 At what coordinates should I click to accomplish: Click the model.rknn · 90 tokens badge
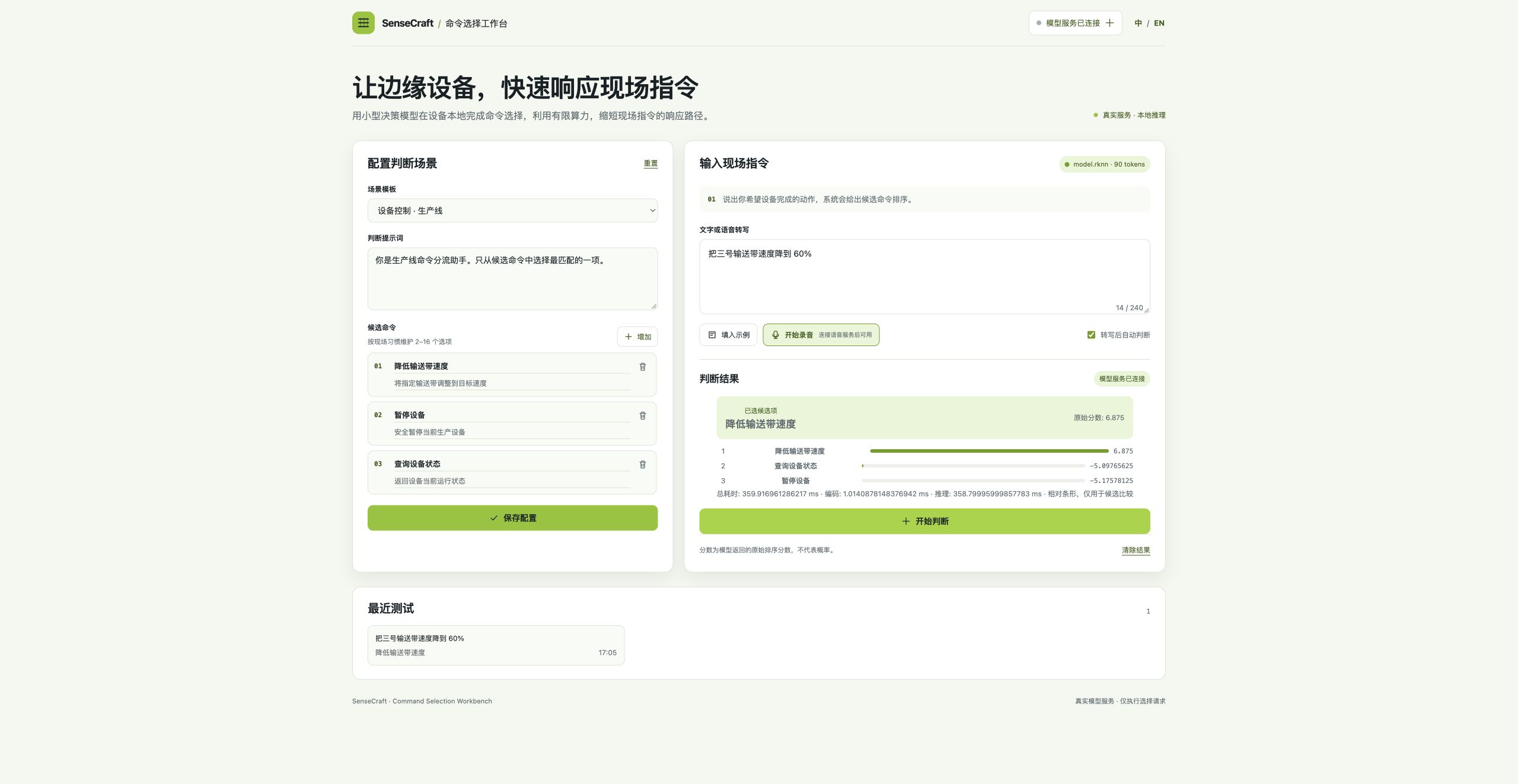tap(1105, 164)
